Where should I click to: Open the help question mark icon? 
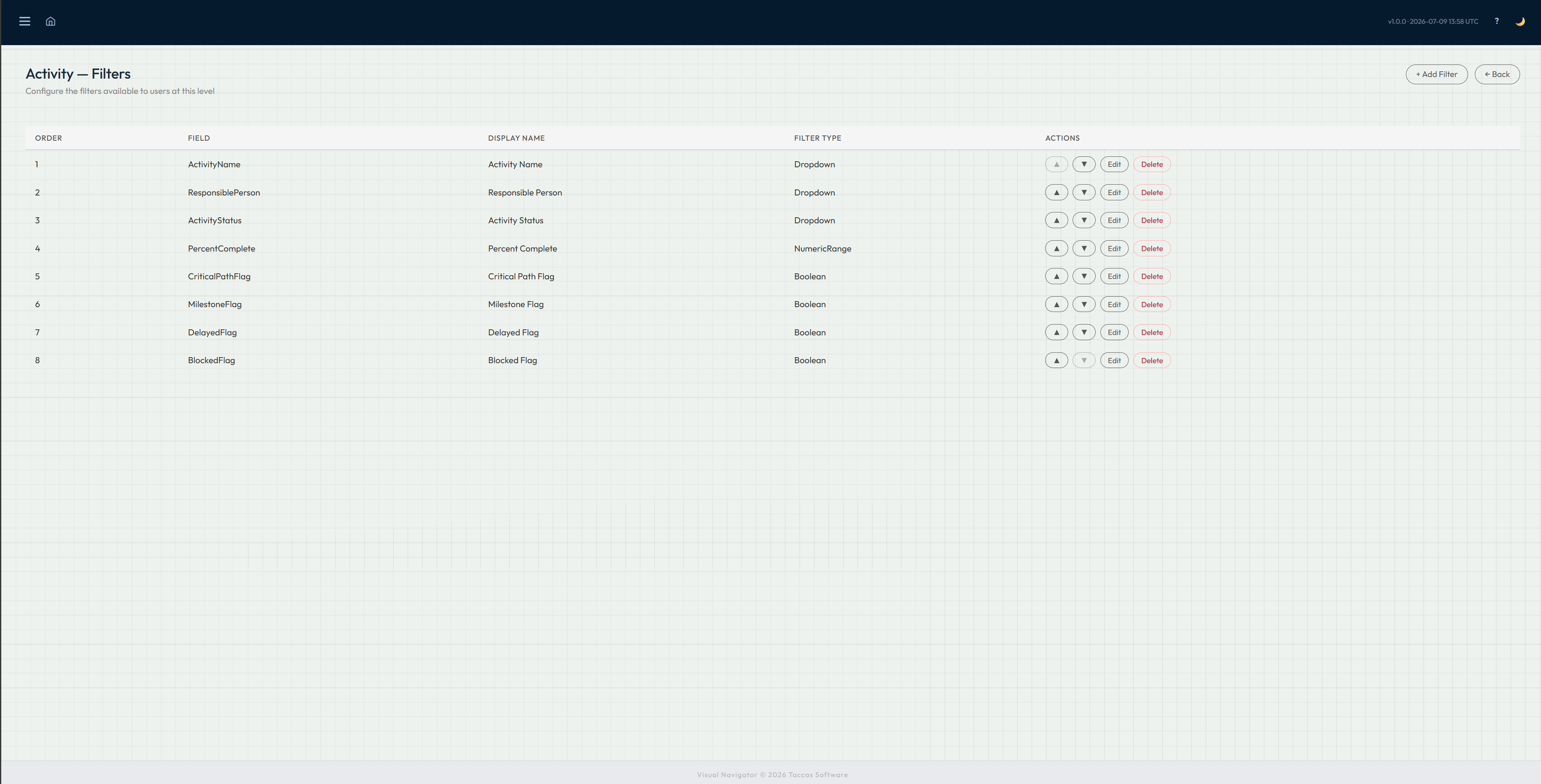pyautogui.click(x=1497, y=21)
